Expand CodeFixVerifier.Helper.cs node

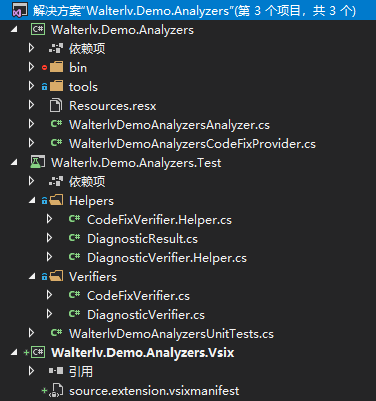[x=49, y=219]
